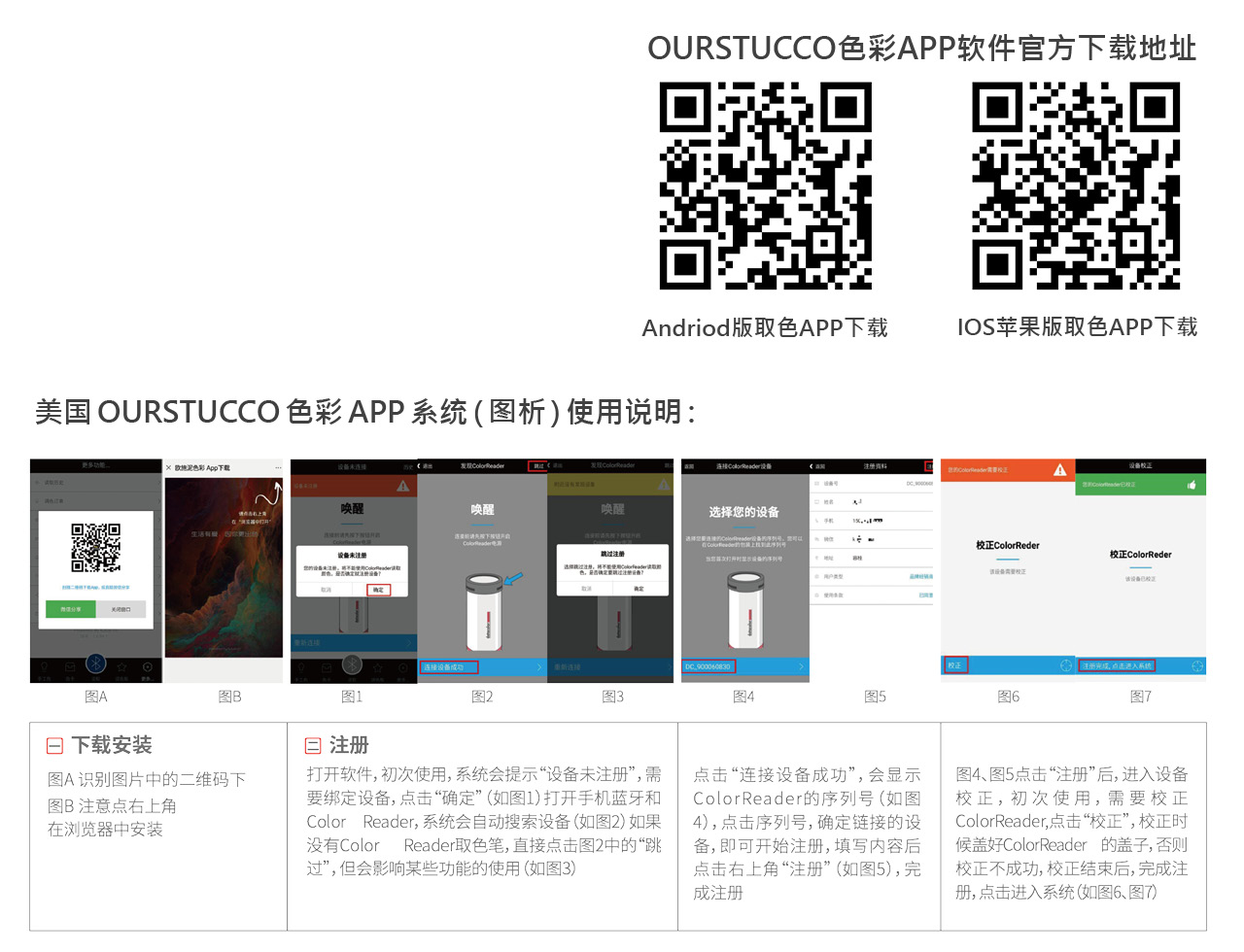Tap the 设备号 row in 注册资料 form
This screenshot has height=952, width=1244.
[x=871, y=483]
